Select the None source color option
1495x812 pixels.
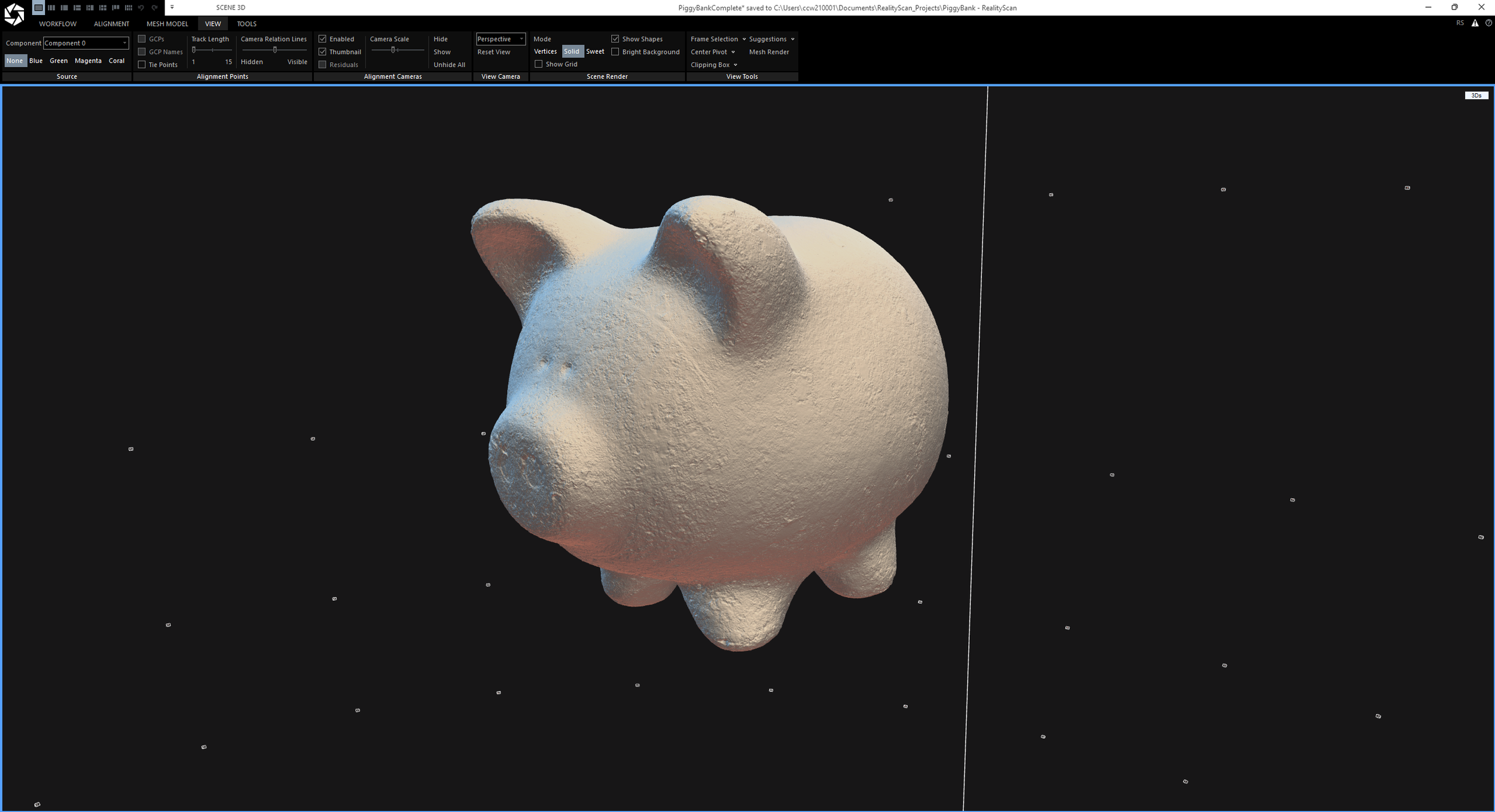(x=15, y=60)
